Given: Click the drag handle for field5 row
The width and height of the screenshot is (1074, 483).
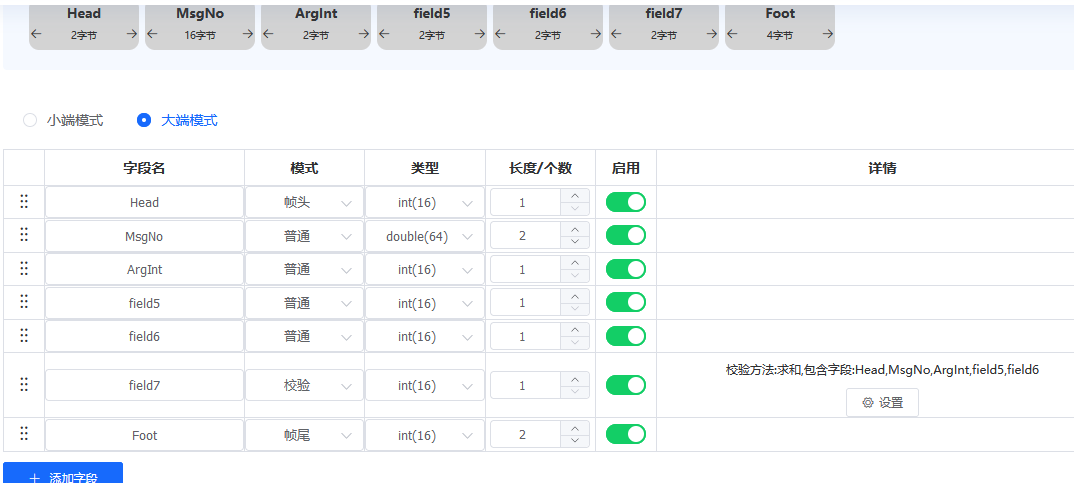Looking at the screenshot, I should [24, 303].
